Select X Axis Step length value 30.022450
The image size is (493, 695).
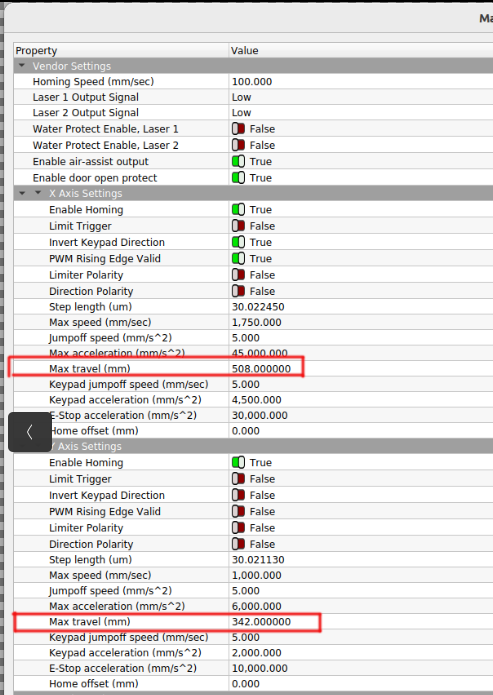[x=258, y=307]
